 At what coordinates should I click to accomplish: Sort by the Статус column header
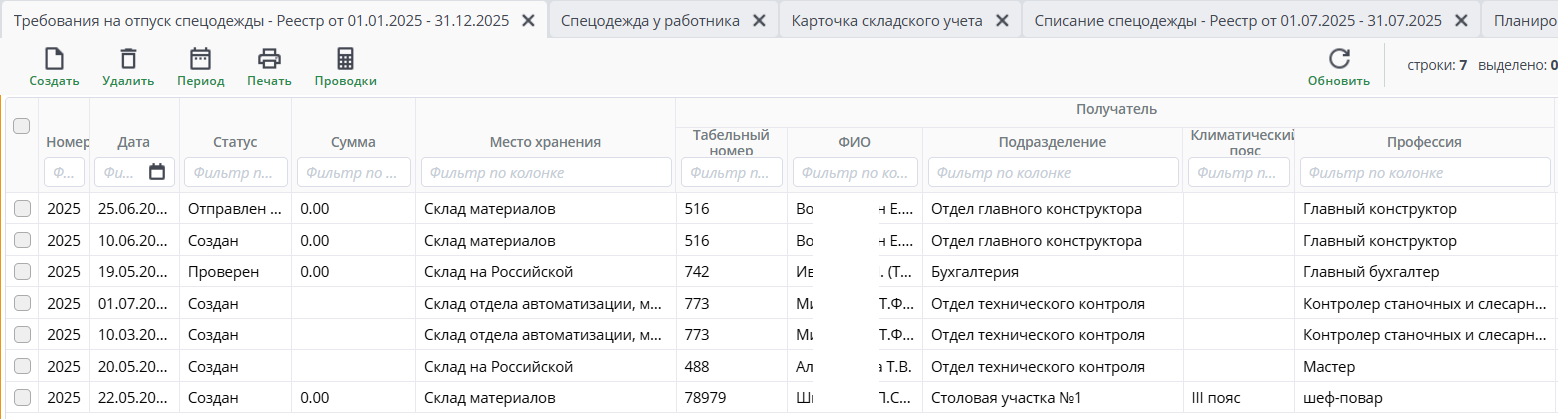235,142
